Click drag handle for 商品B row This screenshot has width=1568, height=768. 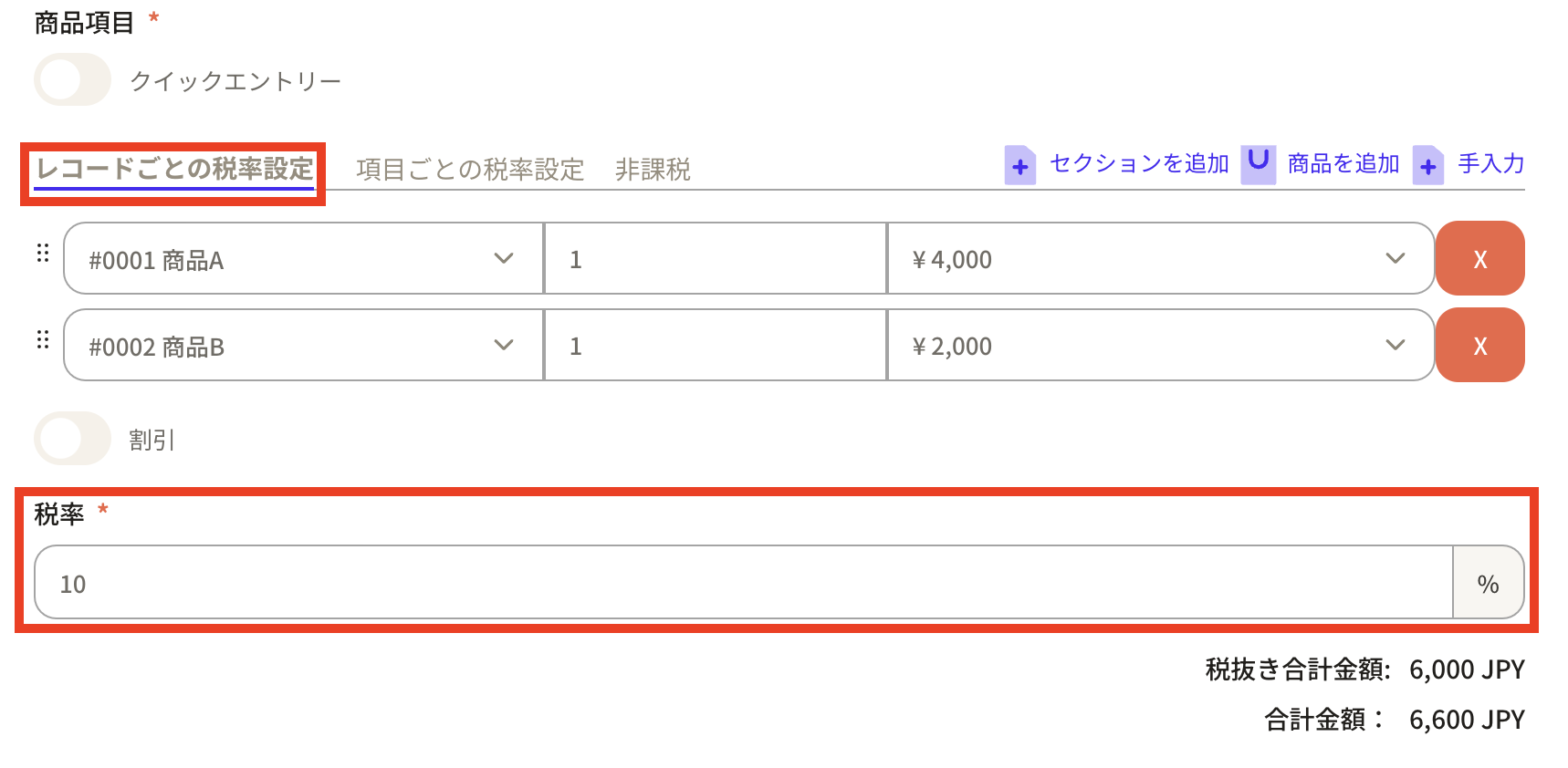click(43, 339)
